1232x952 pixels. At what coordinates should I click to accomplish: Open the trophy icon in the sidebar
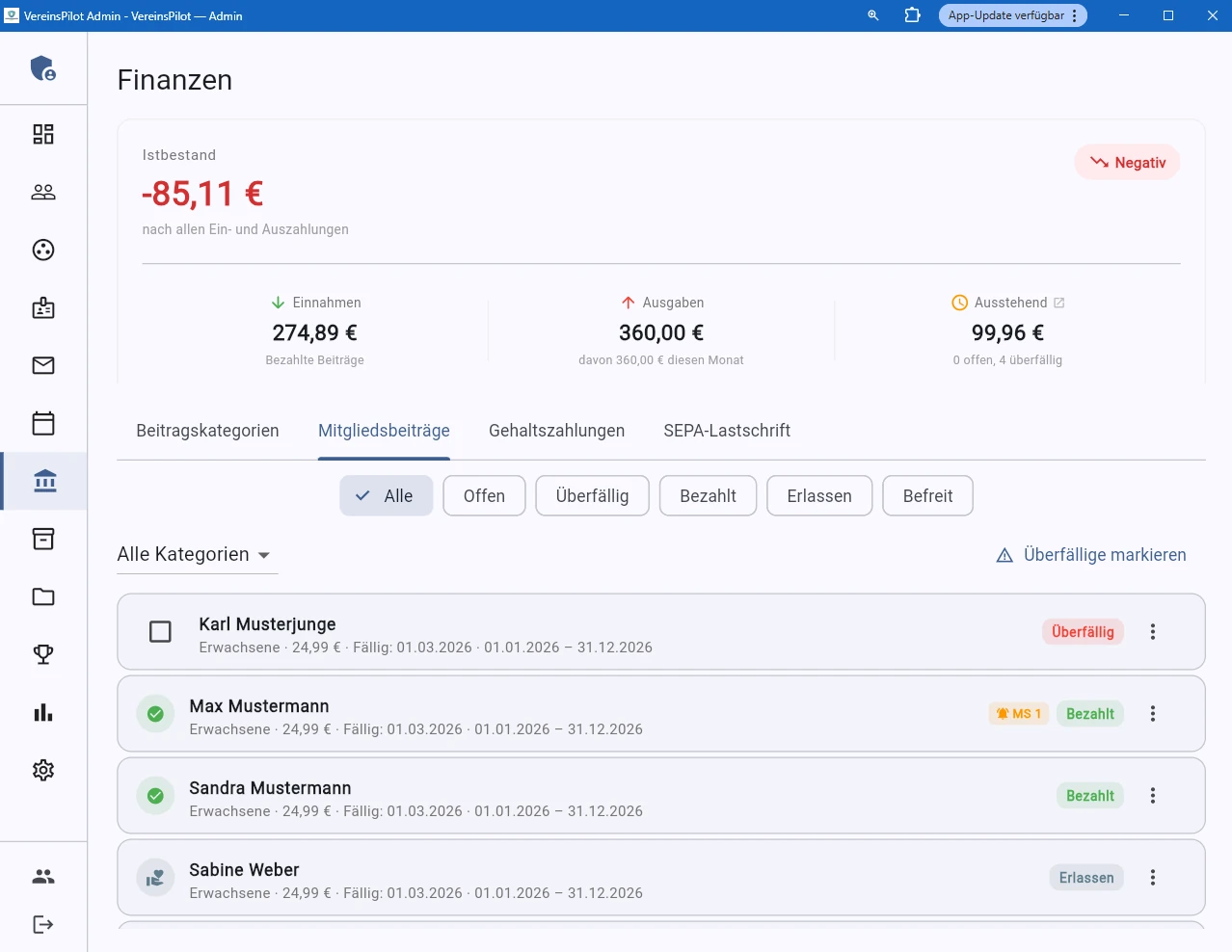click(x=42, y=654)
